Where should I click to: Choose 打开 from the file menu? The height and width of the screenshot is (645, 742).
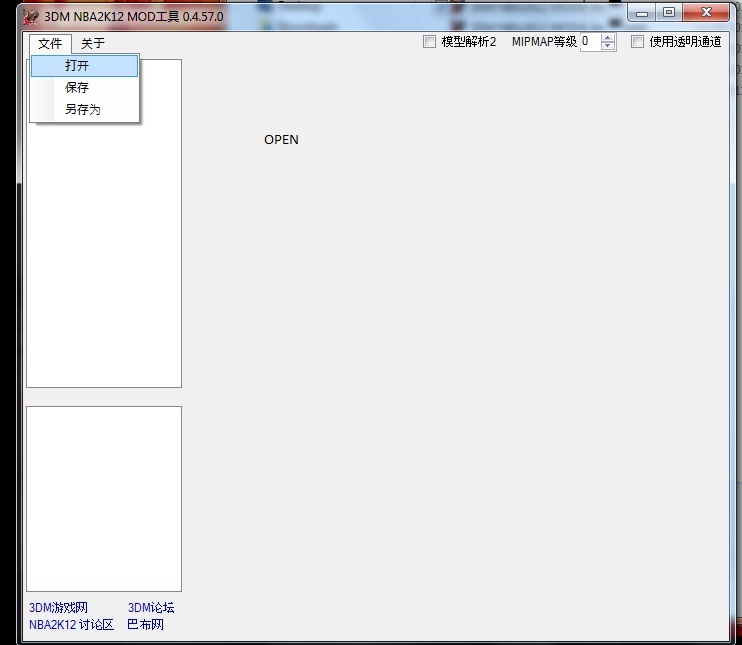pos(85,65)
